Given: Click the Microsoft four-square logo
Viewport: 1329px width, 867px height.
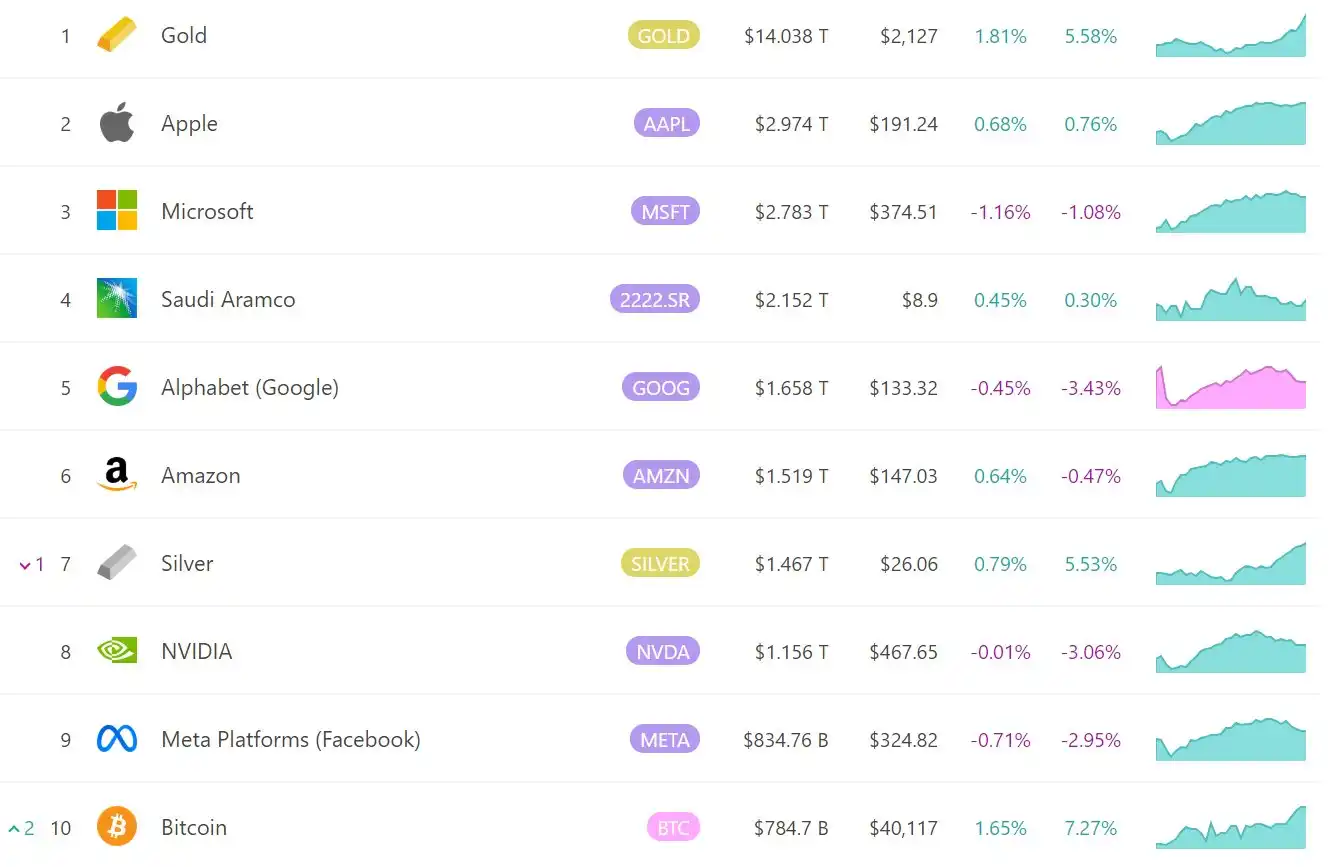Looking at the screenshot, I should click(x=116, y=211).
